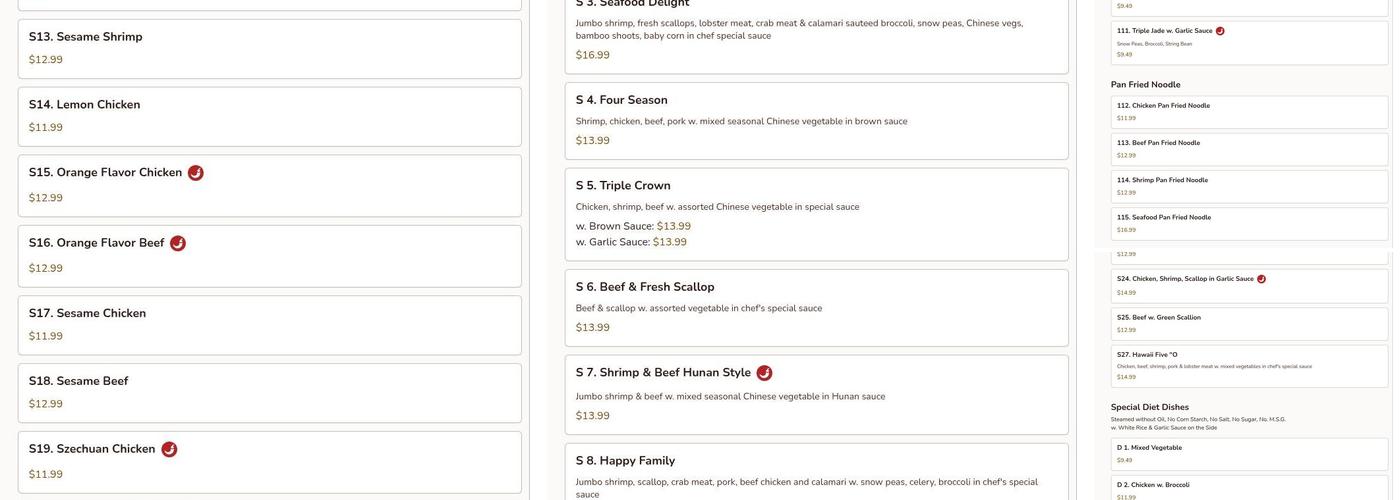Select the S 5. Triple Crown item
This screenshot has height=500, width=1400.
point(816,213)
